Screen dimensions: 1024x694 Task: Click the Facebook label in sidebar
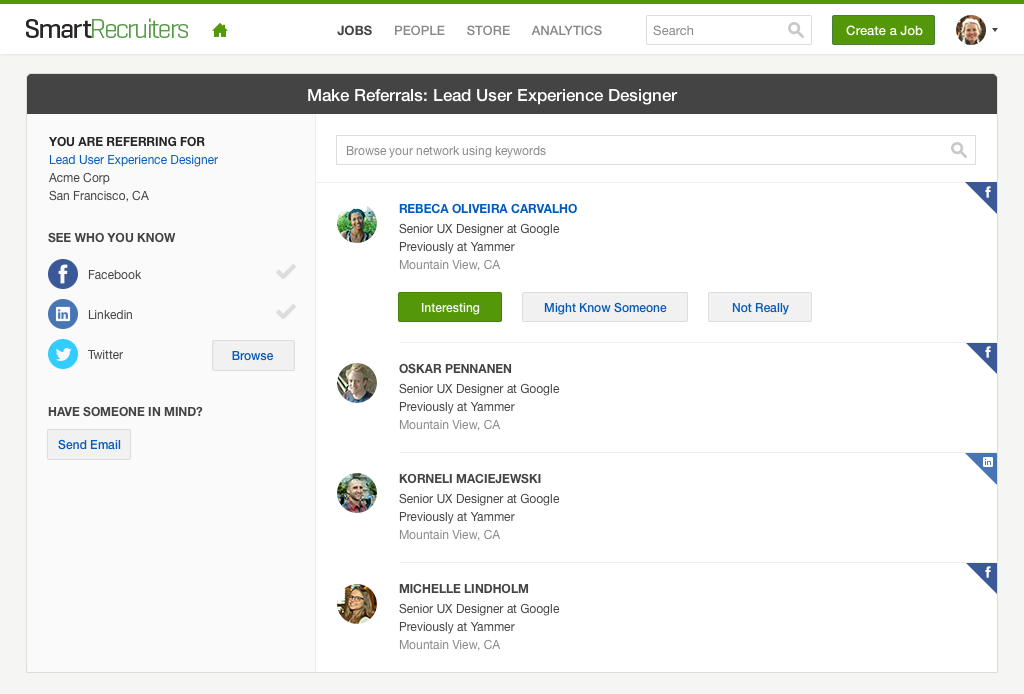click(114, 275)
